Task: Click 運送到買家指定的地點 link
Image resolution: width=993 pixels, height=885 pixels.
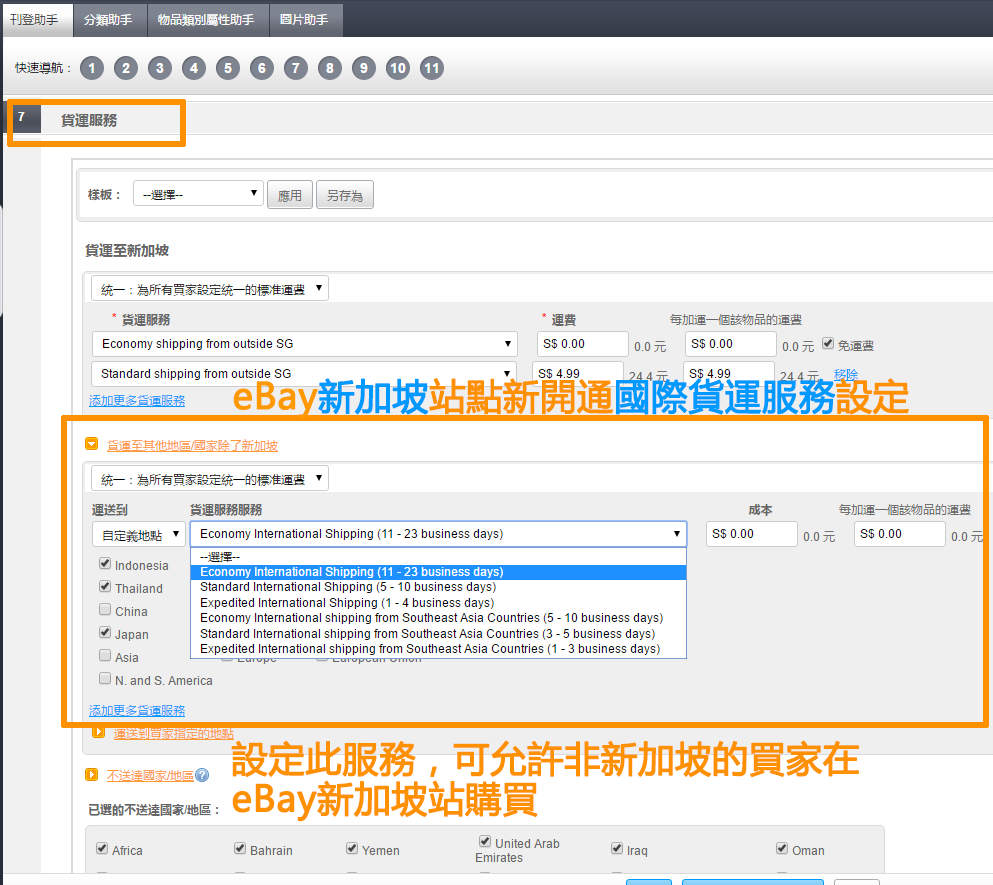Action: pos(174,734)
